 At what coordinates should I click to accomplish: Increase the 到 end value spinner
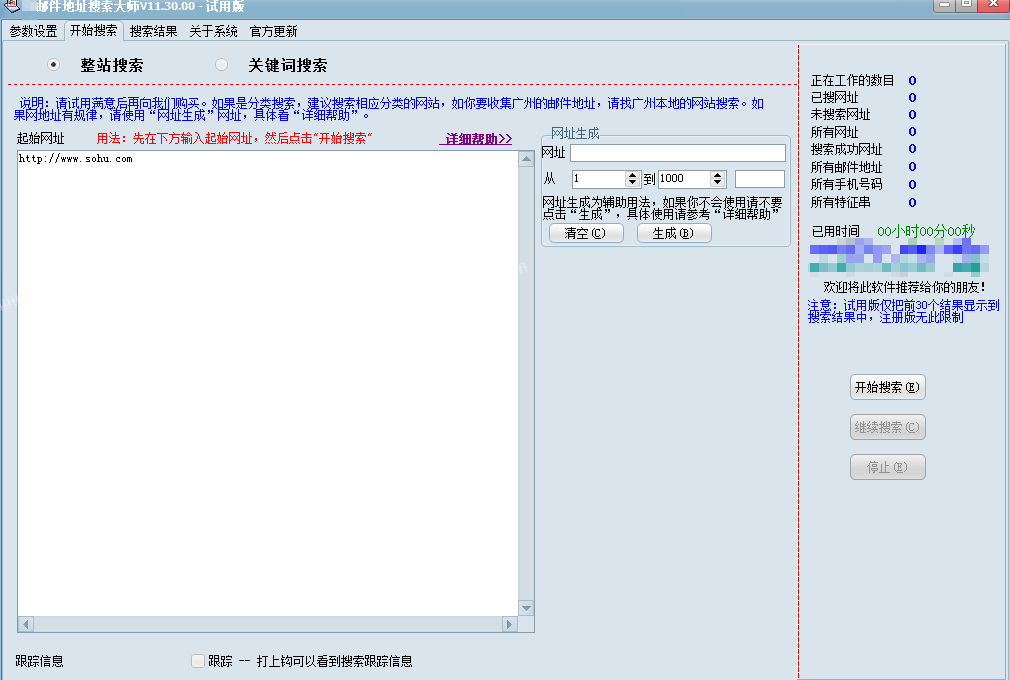click(718, 175)
